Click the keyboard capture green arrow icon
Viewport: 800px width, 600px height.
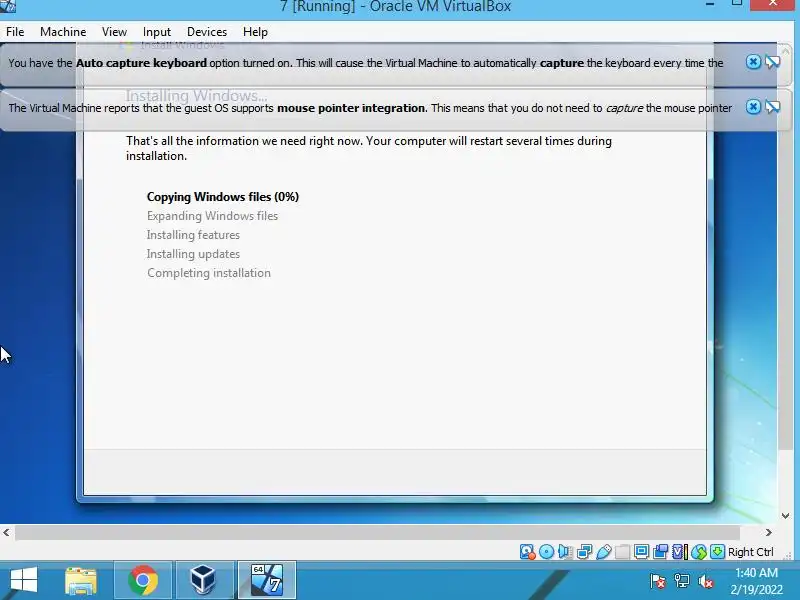pos(717,552)
